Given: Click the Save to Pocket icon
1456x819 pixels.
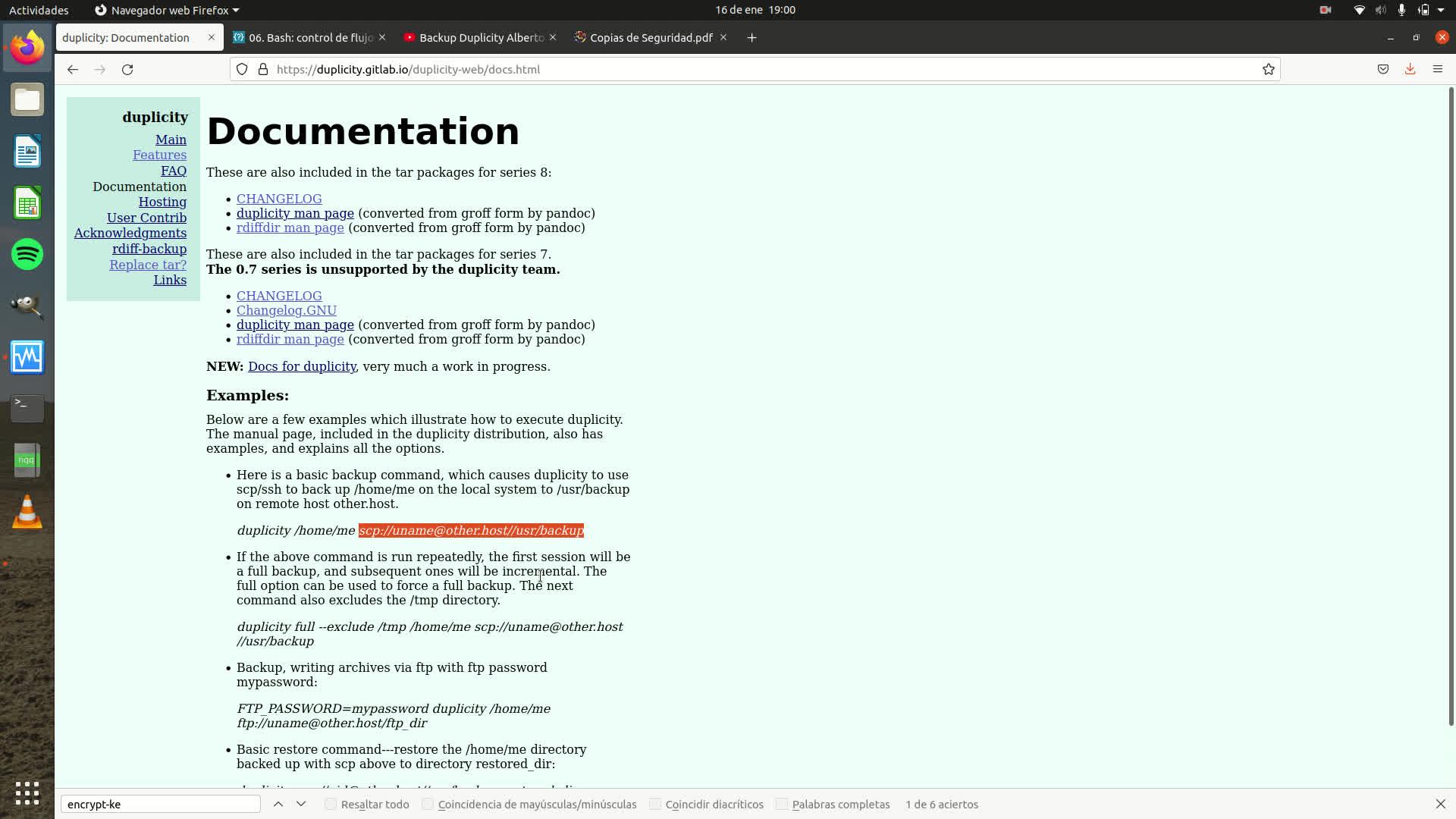Looking at the screenshot, I should pos(1382,69).
